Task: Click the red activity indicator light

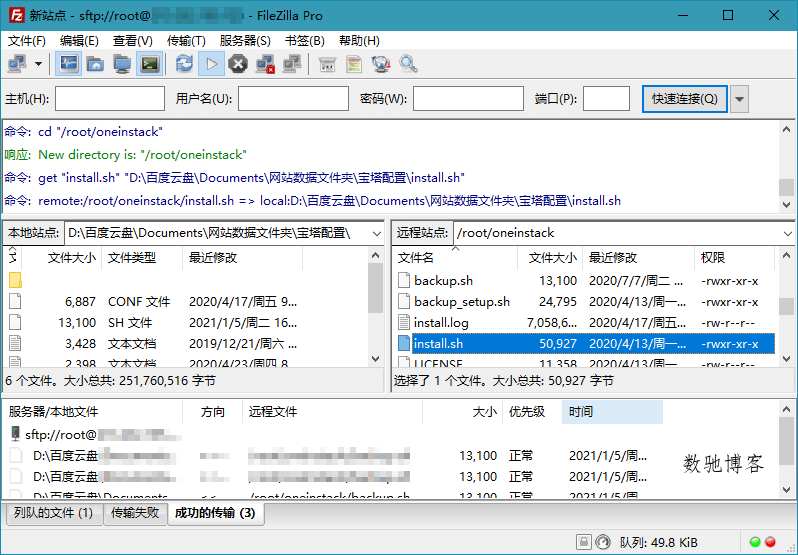Action: (771, 542)
